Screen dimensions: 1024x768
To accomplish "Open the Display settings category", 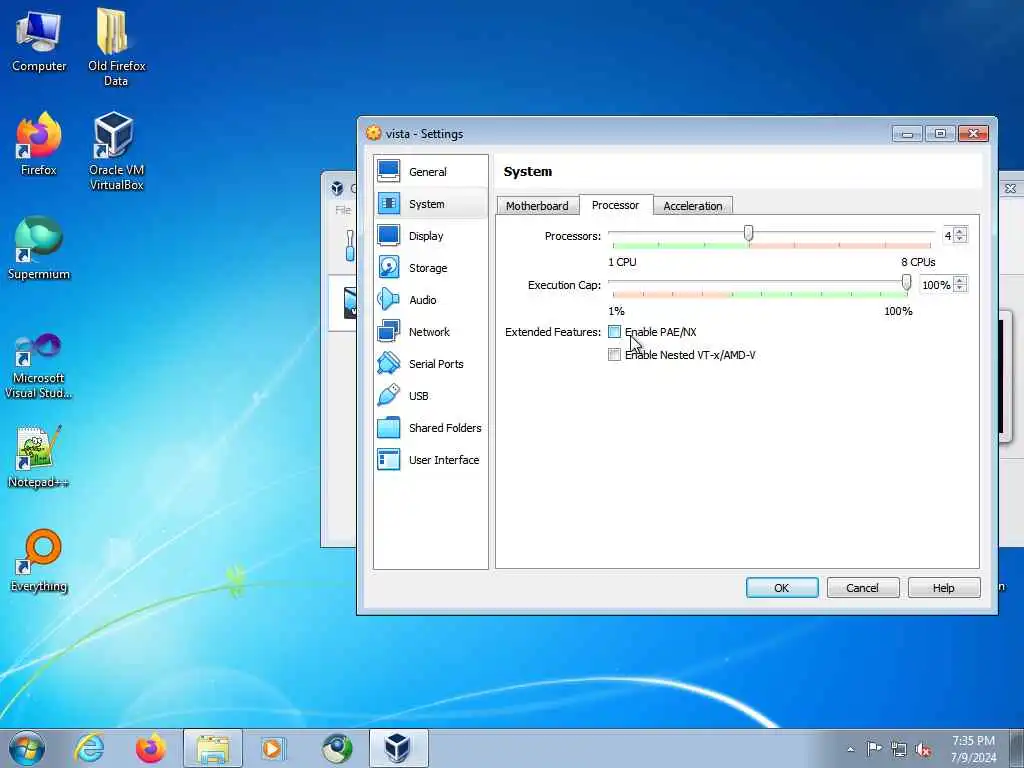I will click(430, 236).
